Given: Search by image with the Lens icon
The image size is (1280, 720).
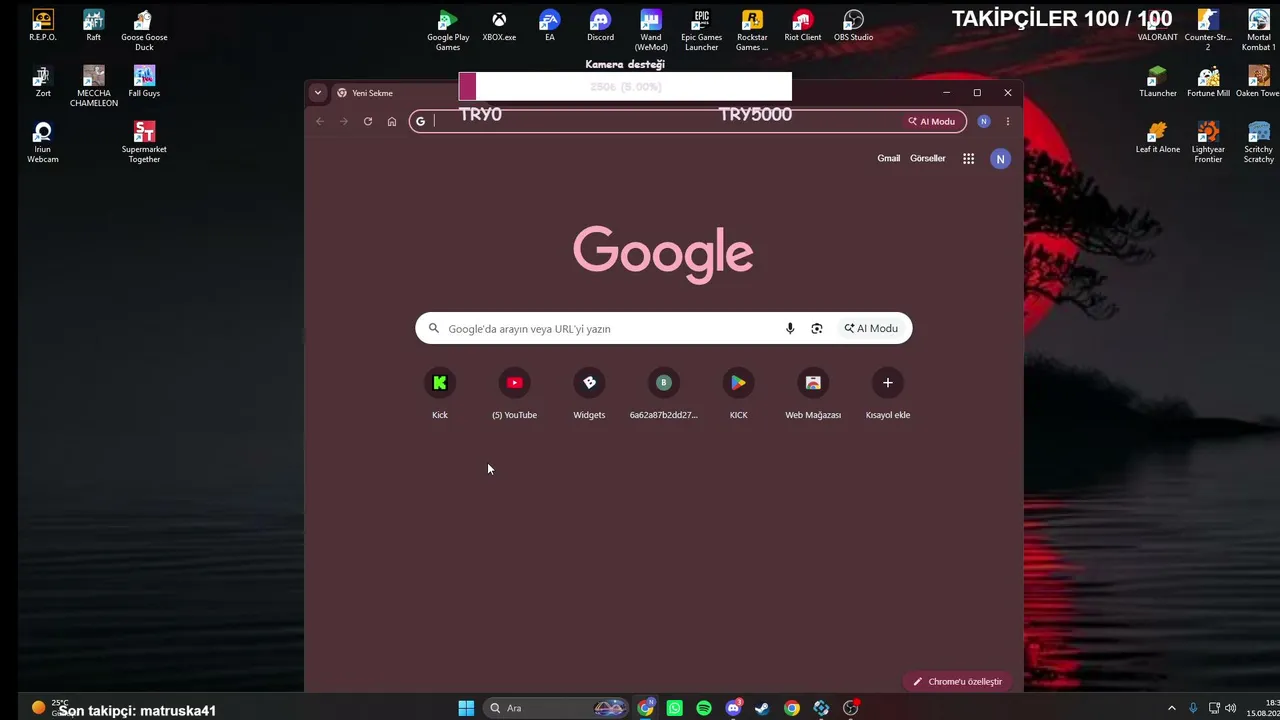Looking at the screenshot, I should coord(817,328).
